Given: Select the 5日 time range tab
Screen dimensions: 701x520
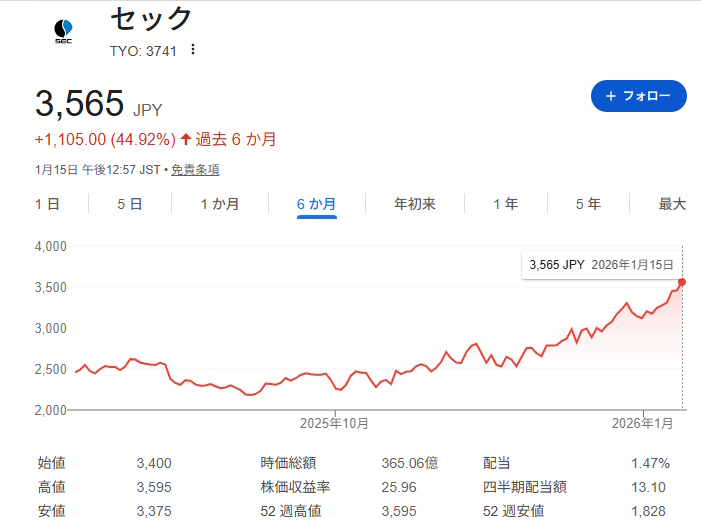Looking at the screenshot, I should point(129,204).
